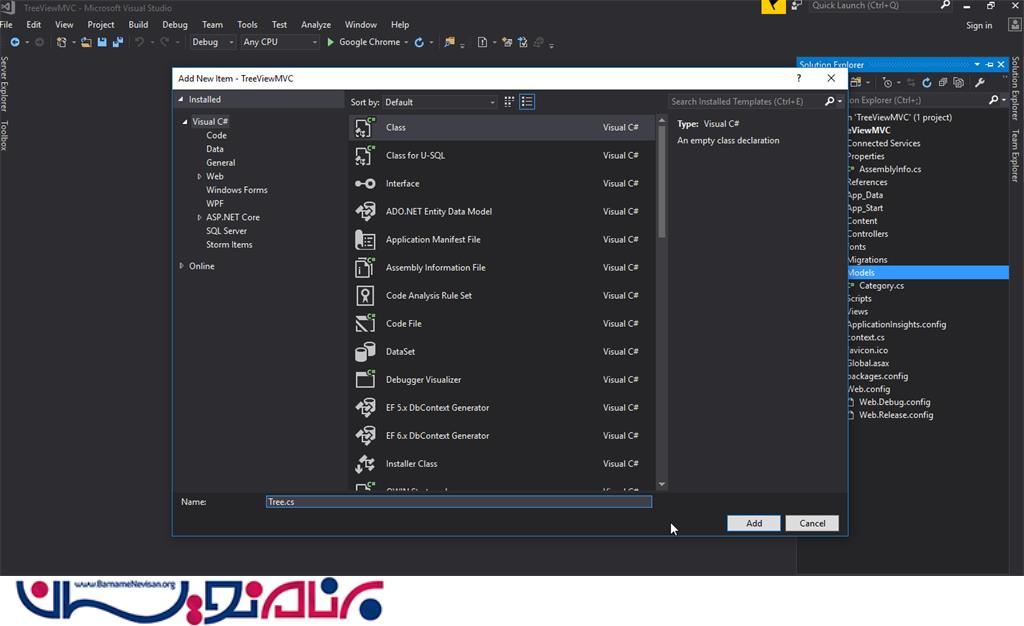This screenshot has height=626, width=1024.
Task: Click the template list vertical scrollbar
Action: 662,181
